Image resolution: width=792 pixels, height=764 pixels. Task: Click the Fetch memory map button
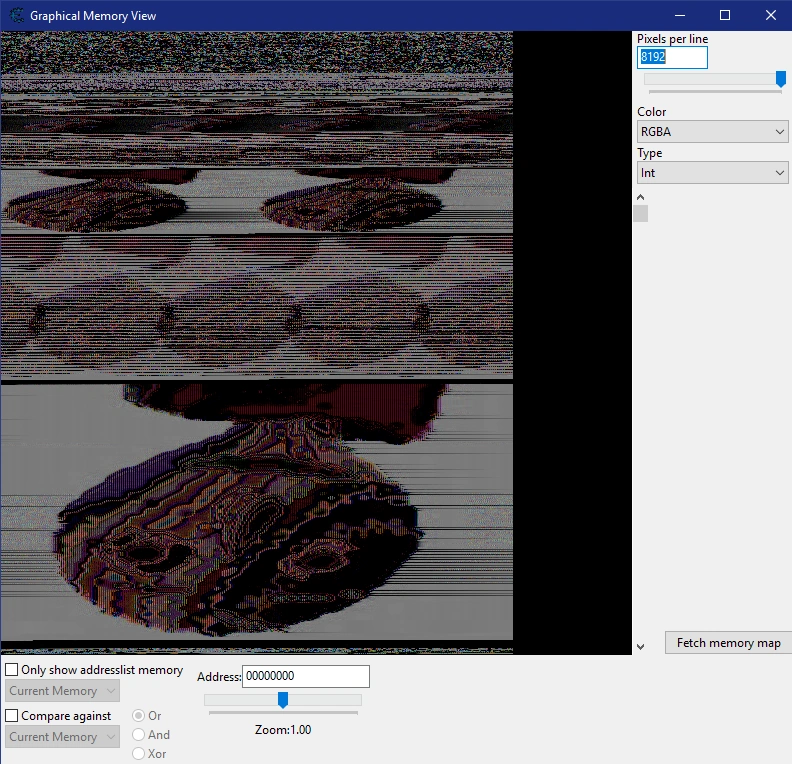728,643
